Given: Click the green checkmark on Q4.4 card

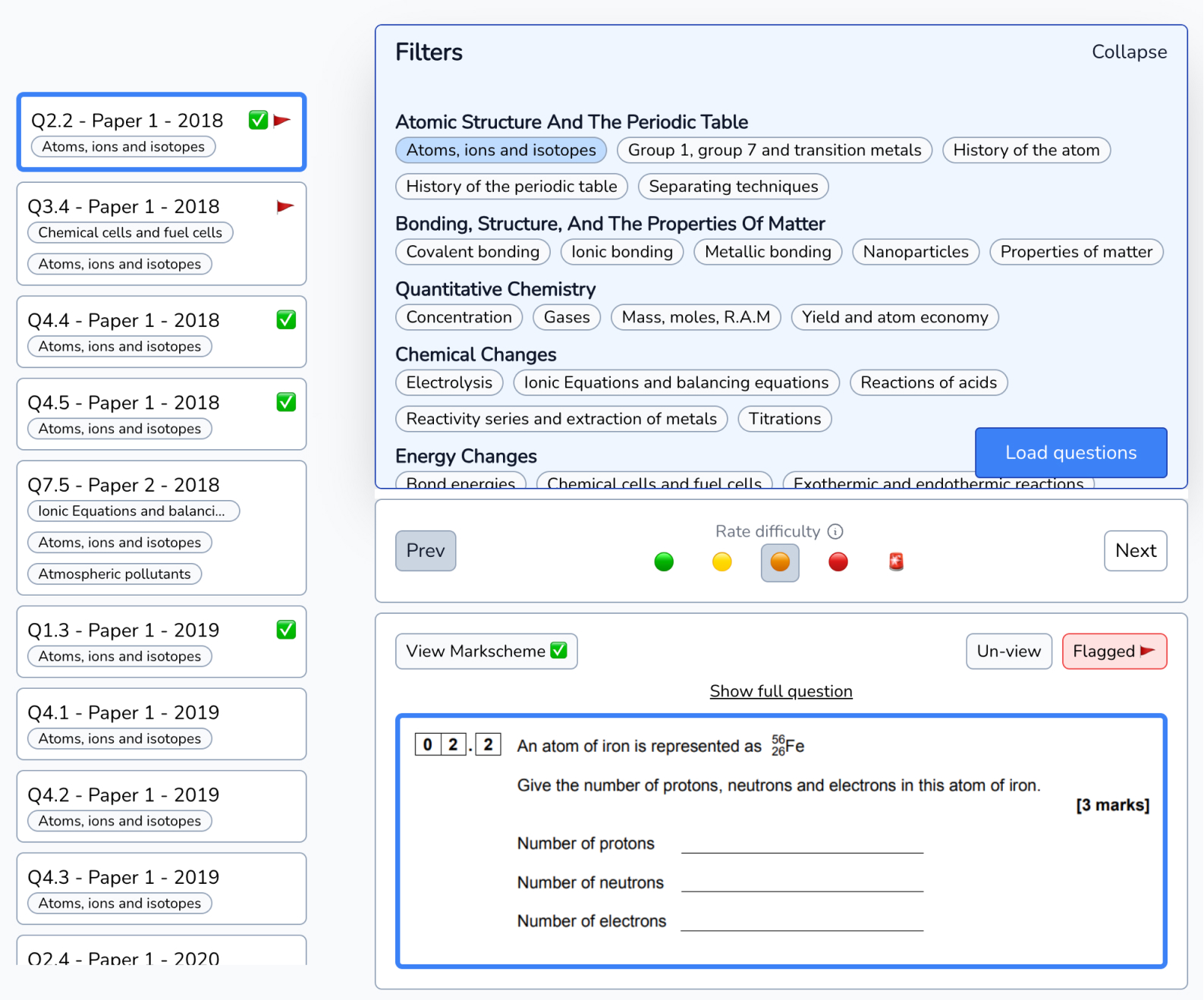Looking at the screenshot, I should click(x=286, y=320).
